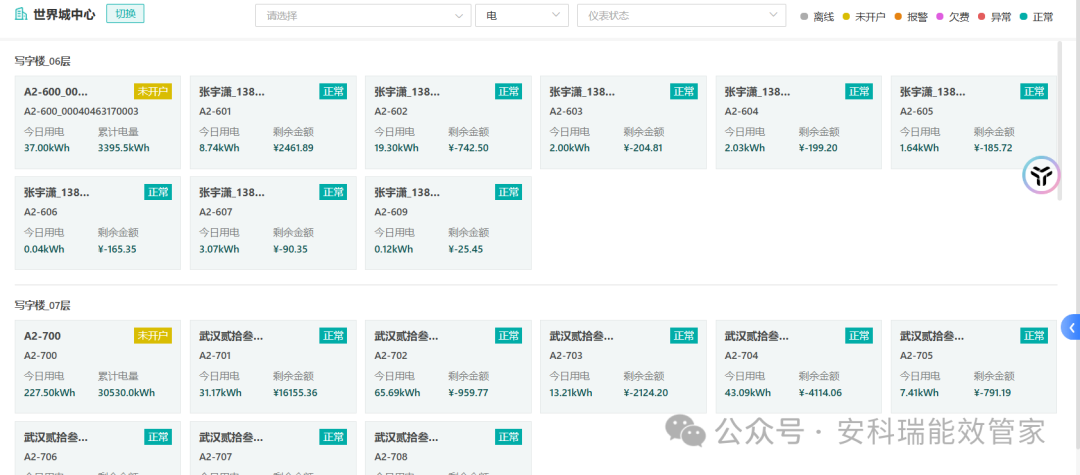Click the 未开户 yellow legend dot
The width and height of the screenshot is (1080, 475).
[847, 17]
